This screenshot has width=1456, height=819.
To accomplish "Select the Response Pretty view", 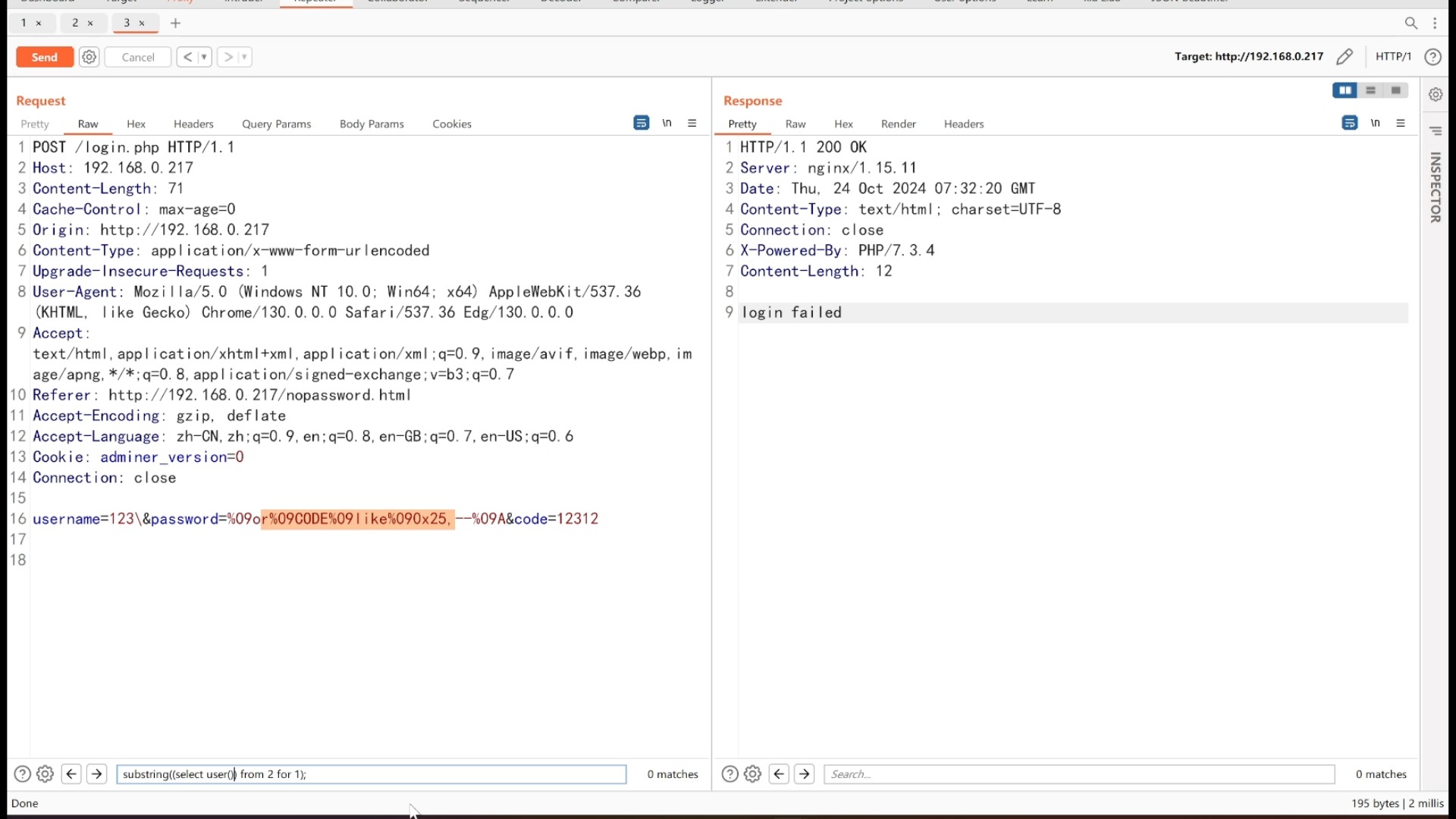I will point(742,124).
